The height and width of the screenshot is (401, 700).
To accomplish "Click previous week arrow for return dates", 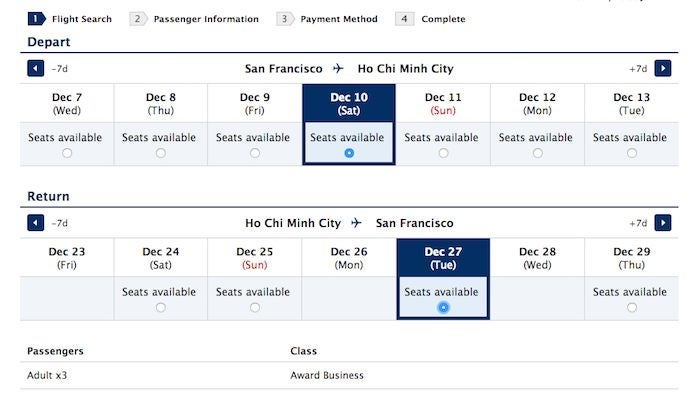I will point(36,223).
